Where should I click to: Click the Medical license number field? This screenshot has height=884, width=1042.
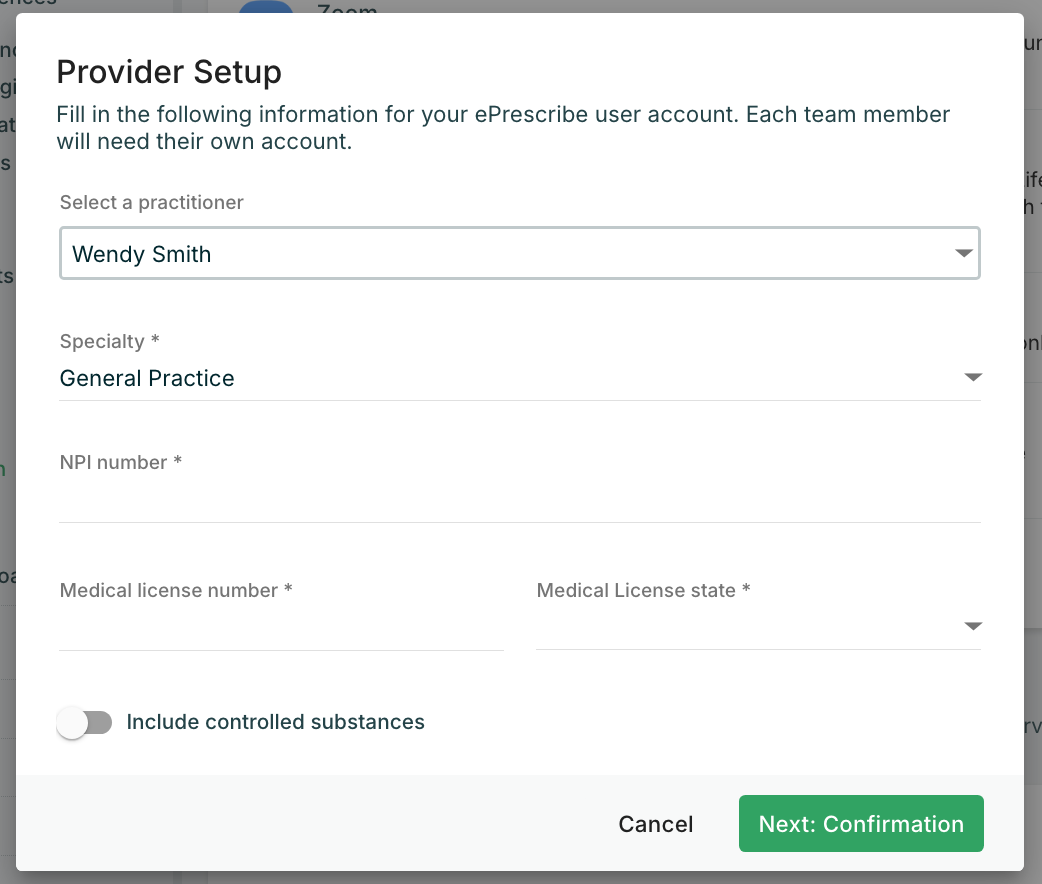pos(282,628)
